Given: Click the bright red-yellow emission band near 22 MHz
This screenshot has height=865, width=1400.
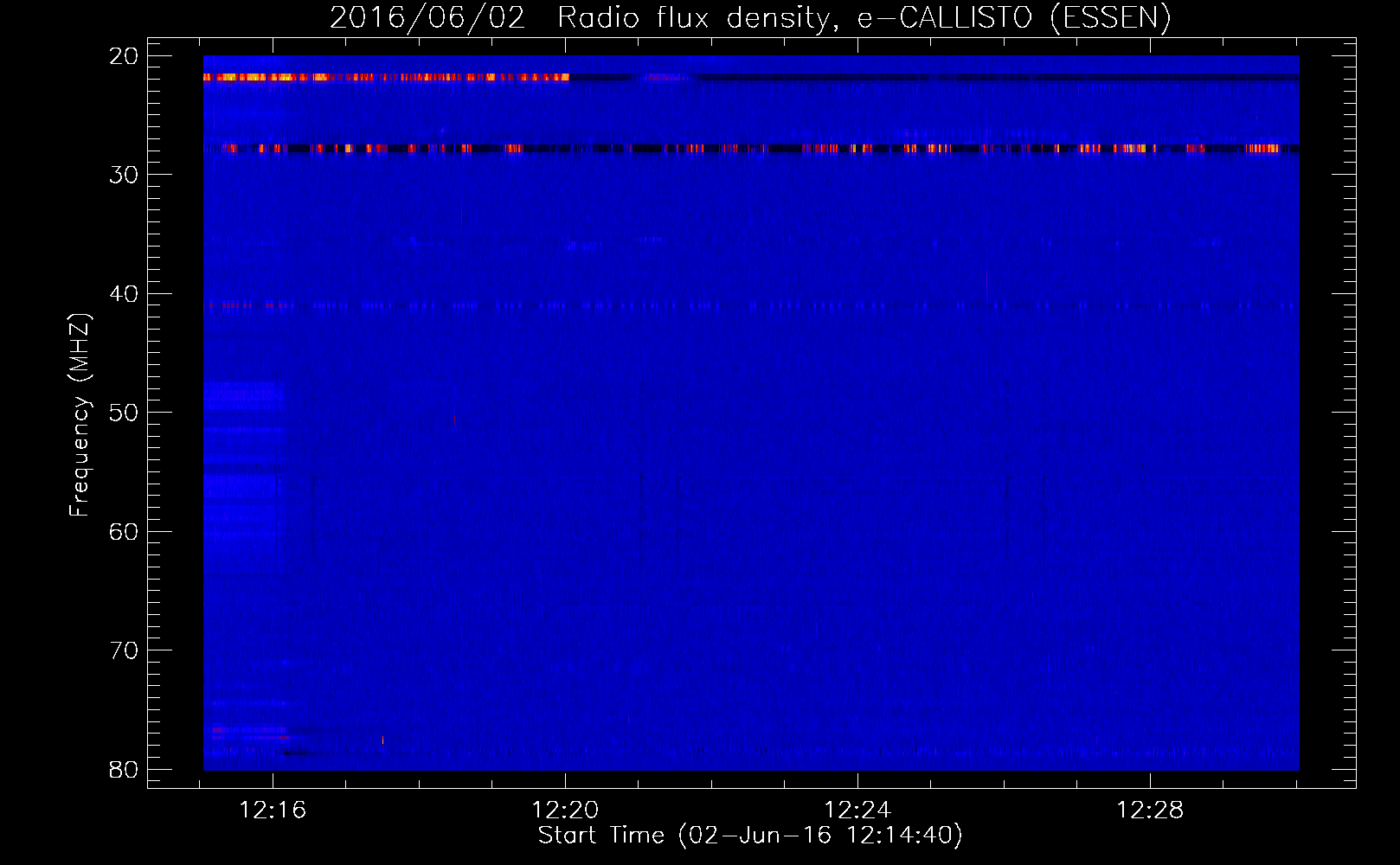Looking at the screenshot, I should pos(386,77).
